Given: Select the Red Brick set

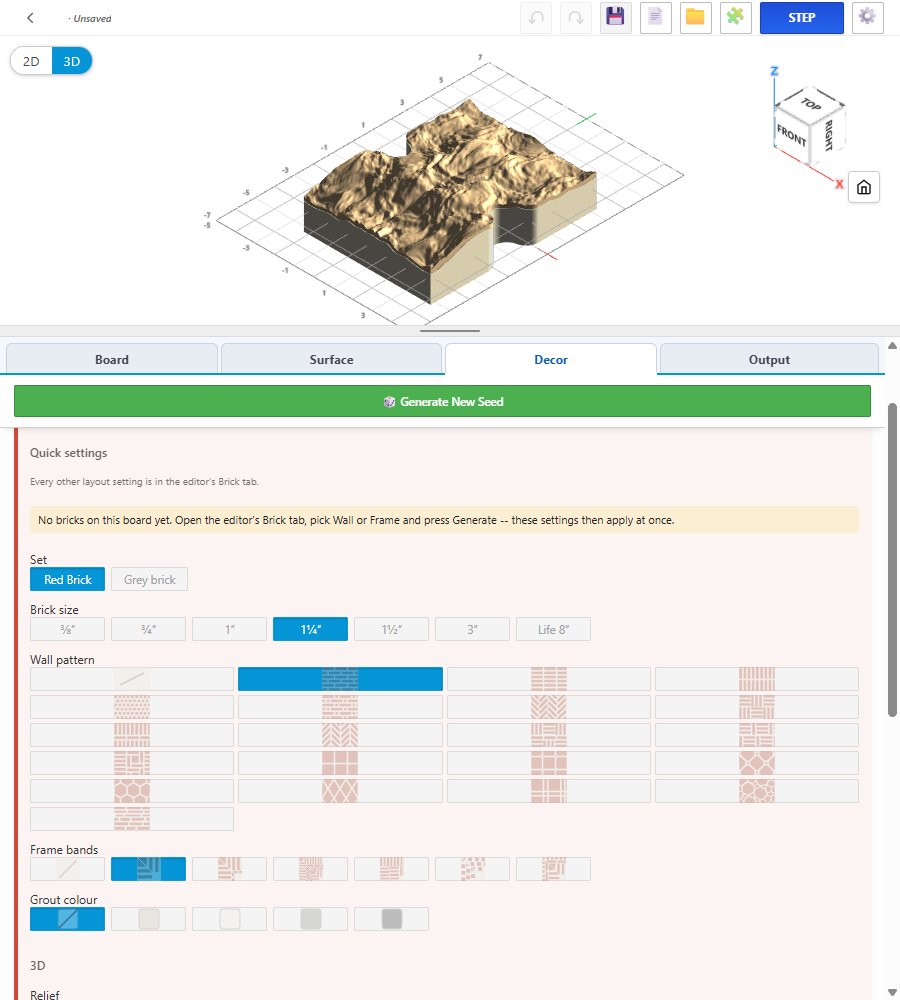Looking at the screenshot, I should coord(68,580).
